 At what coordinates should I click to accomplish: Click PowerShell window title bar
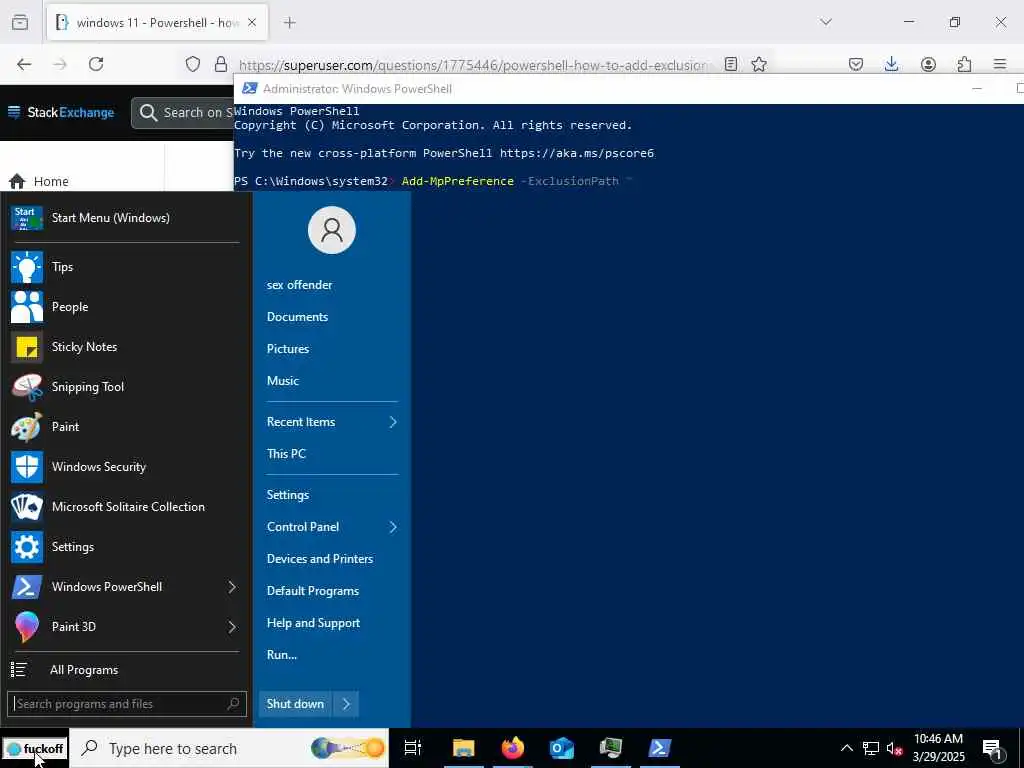click(601, 89)
